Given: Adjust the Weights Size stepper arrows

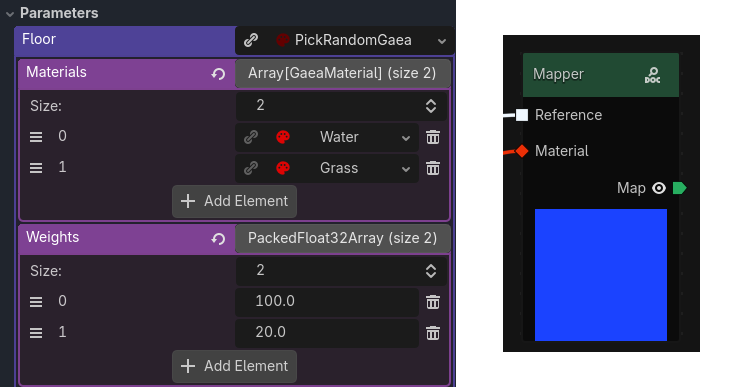Looking at the screenshot, I should 431,271.
